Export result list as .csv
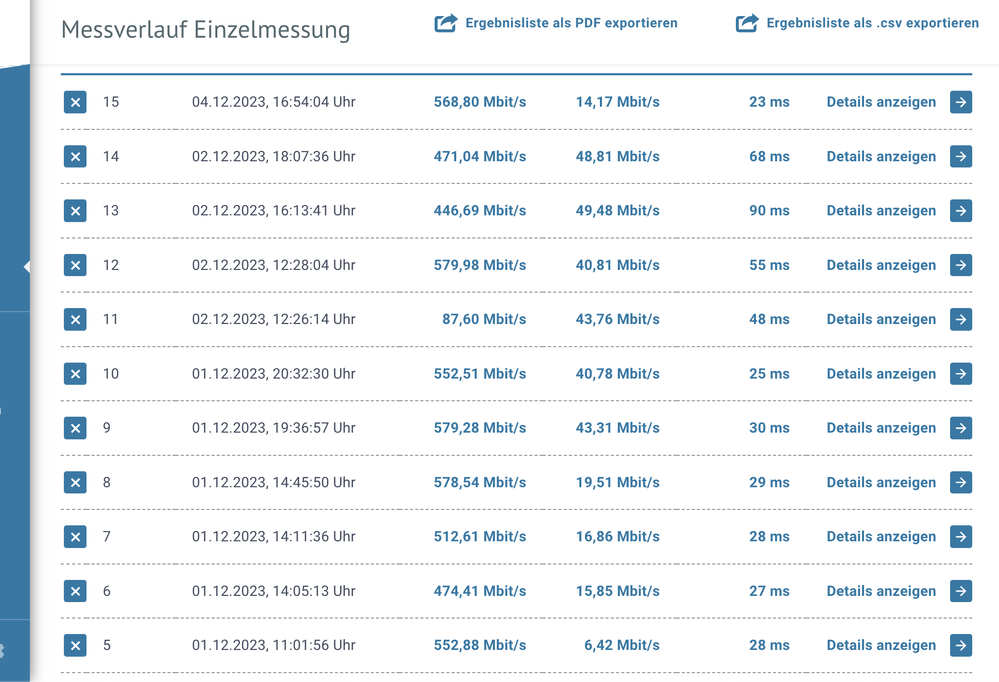 click(x=872, y=23)
